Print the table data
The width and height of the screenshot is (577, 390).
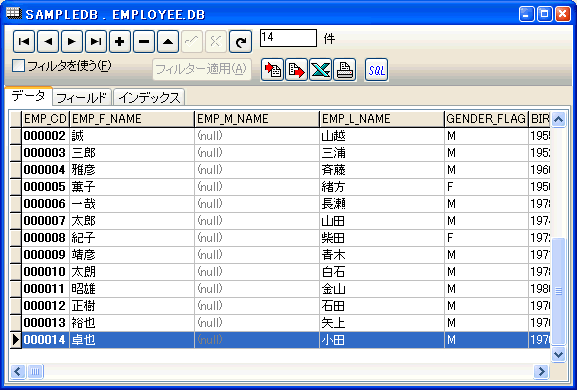coord(345,70)
